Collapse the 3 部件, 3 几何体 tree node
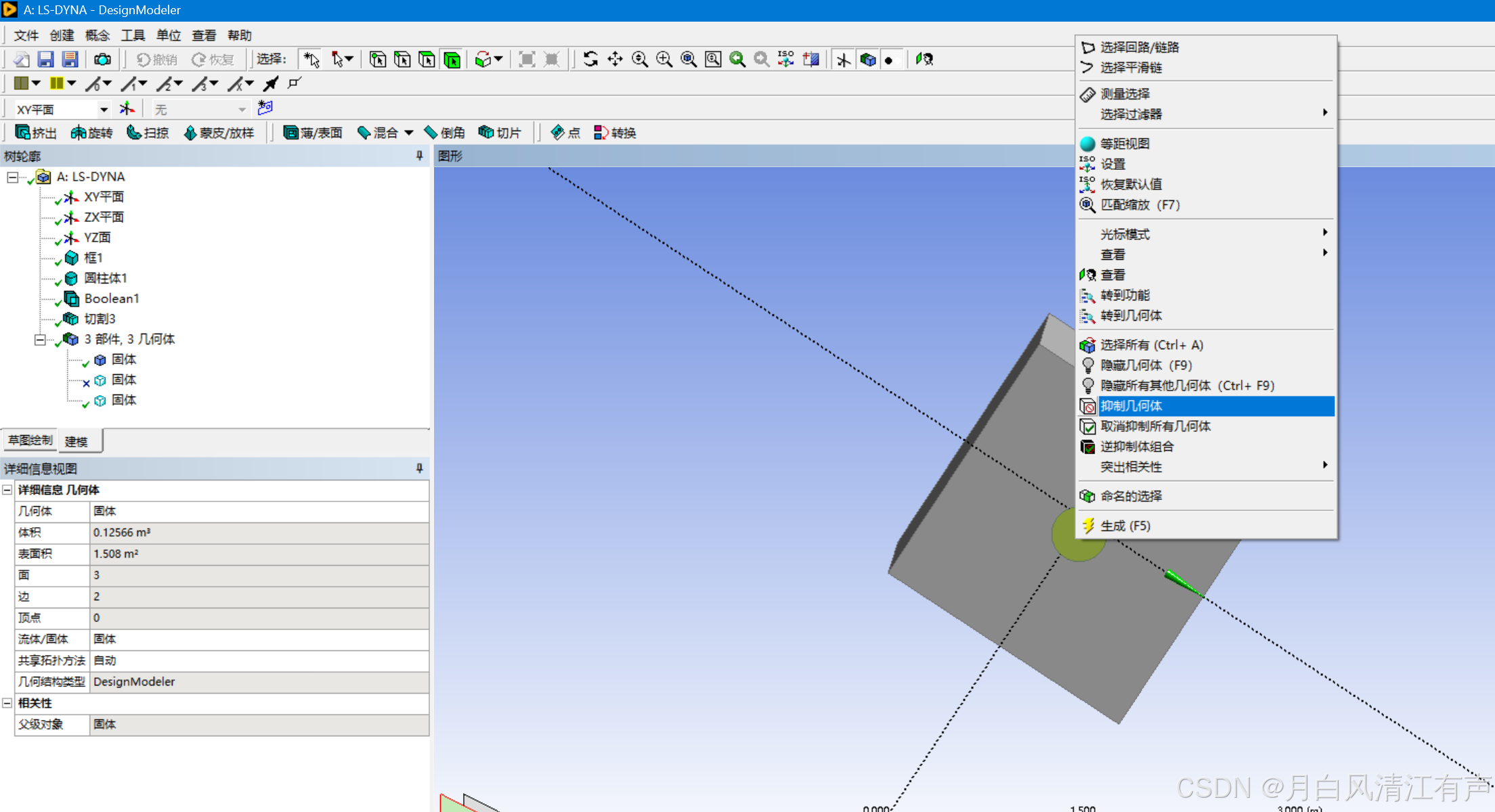This screenshot has width=1495, height=812. tap(40, 339)
